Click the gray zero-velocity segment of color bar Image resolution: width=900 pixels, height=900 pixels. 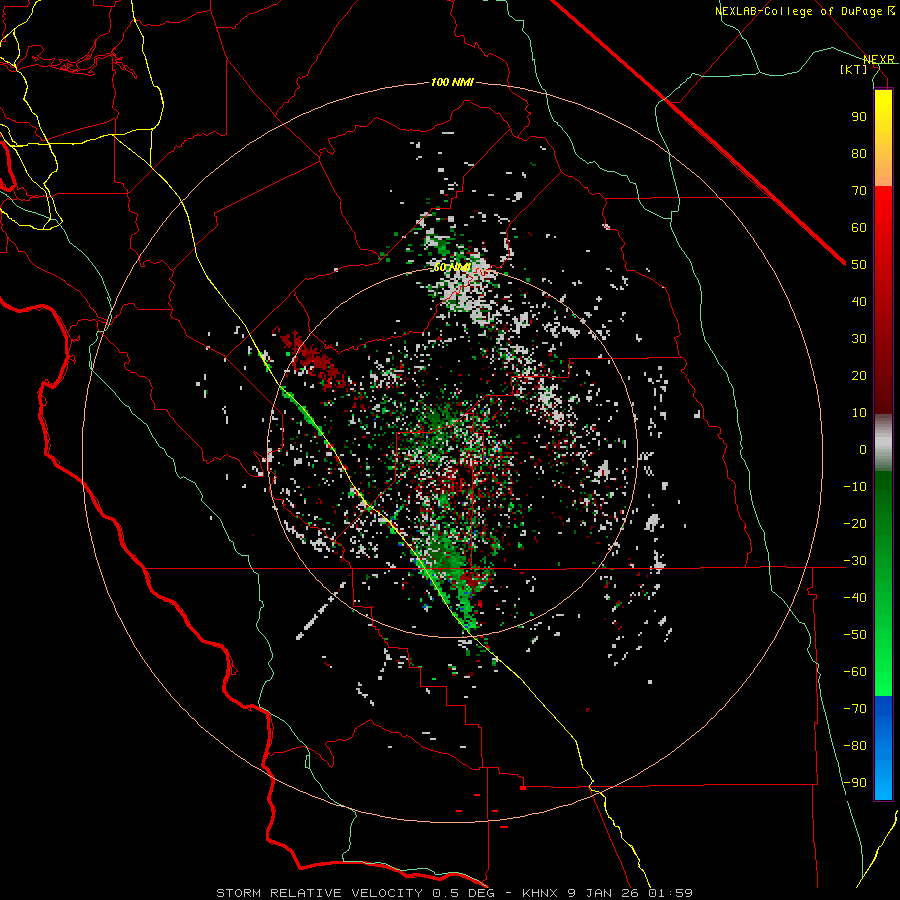[883, 442]
